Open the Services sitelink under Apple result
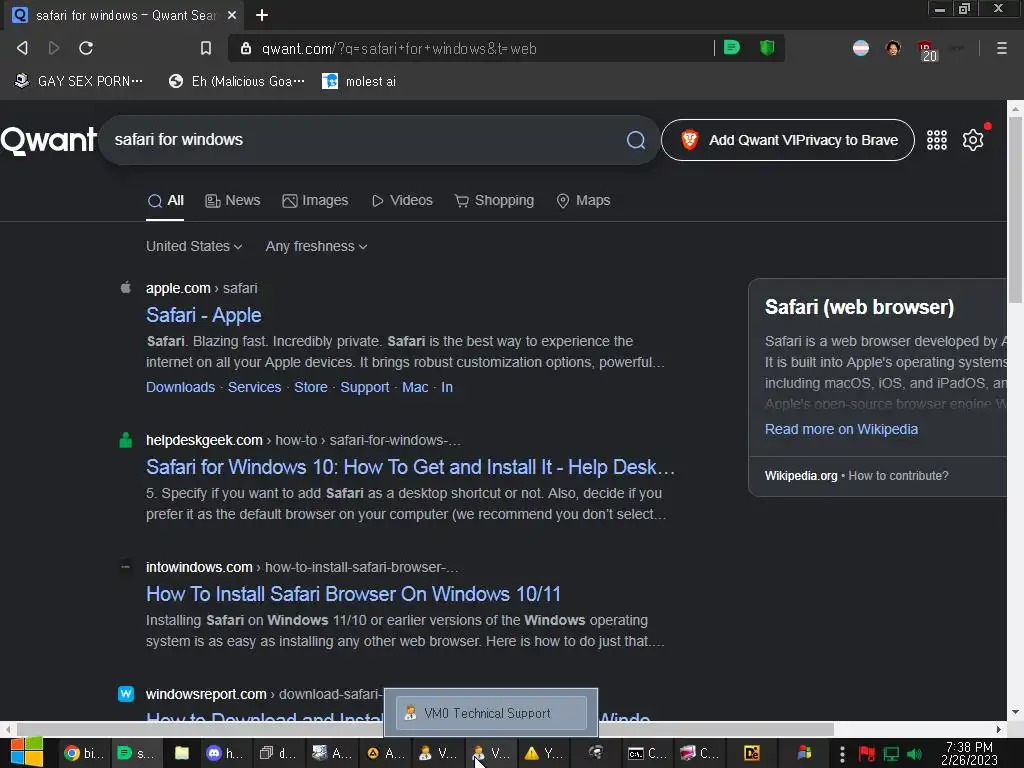The image size is (1024, 768). [255, 387]
